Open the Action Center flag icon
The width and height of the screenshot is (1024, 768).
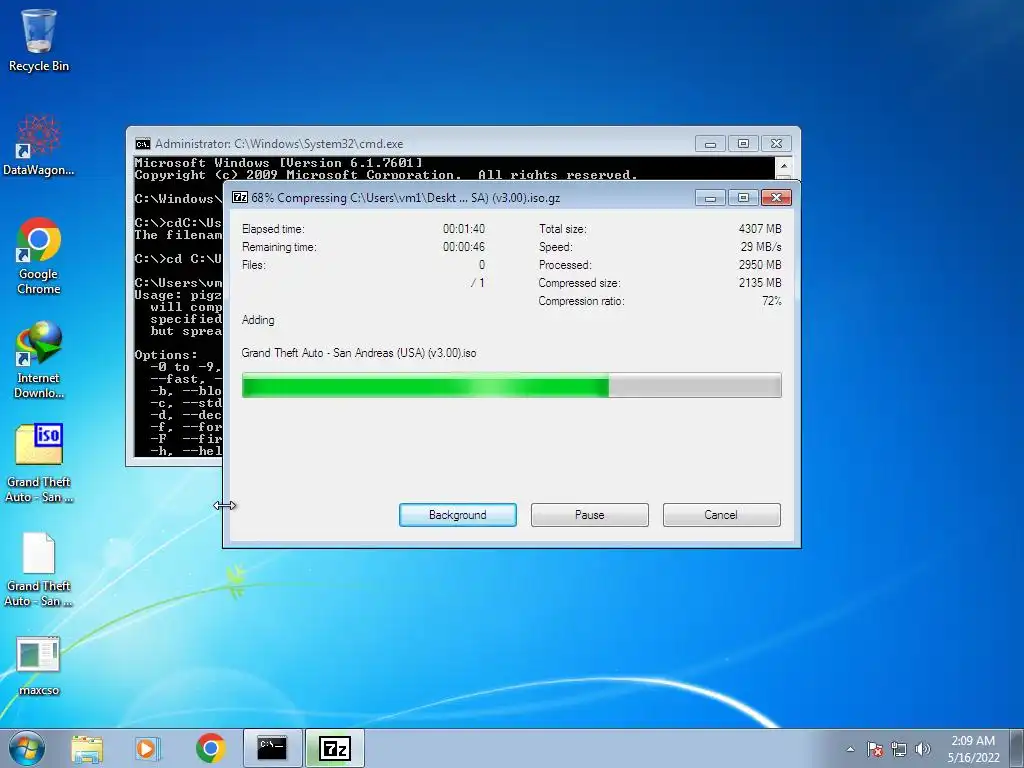coord(875,749)
